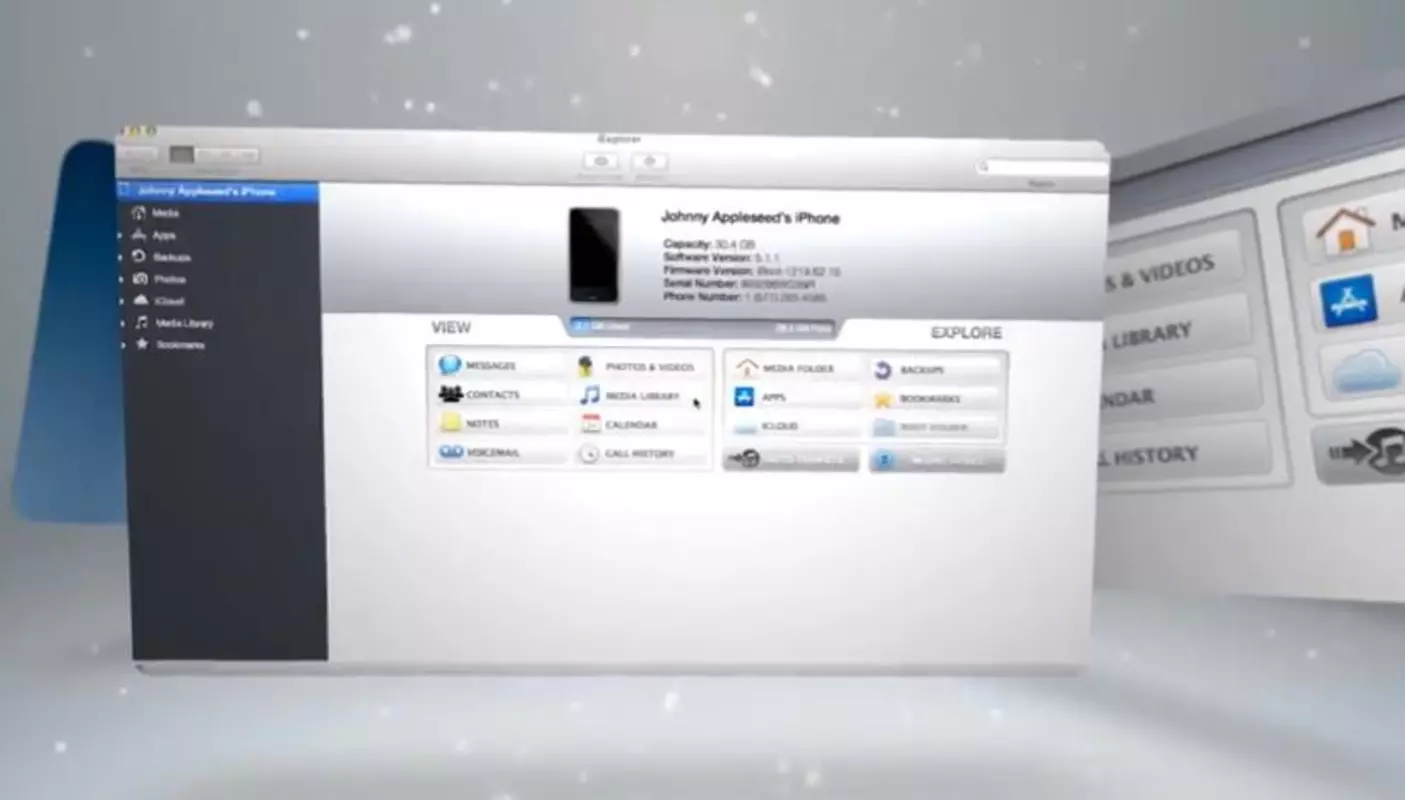This screenshot has height=800, width=1405.
Task: Open Calendar in the View panel
Action: tap(641, 425)
